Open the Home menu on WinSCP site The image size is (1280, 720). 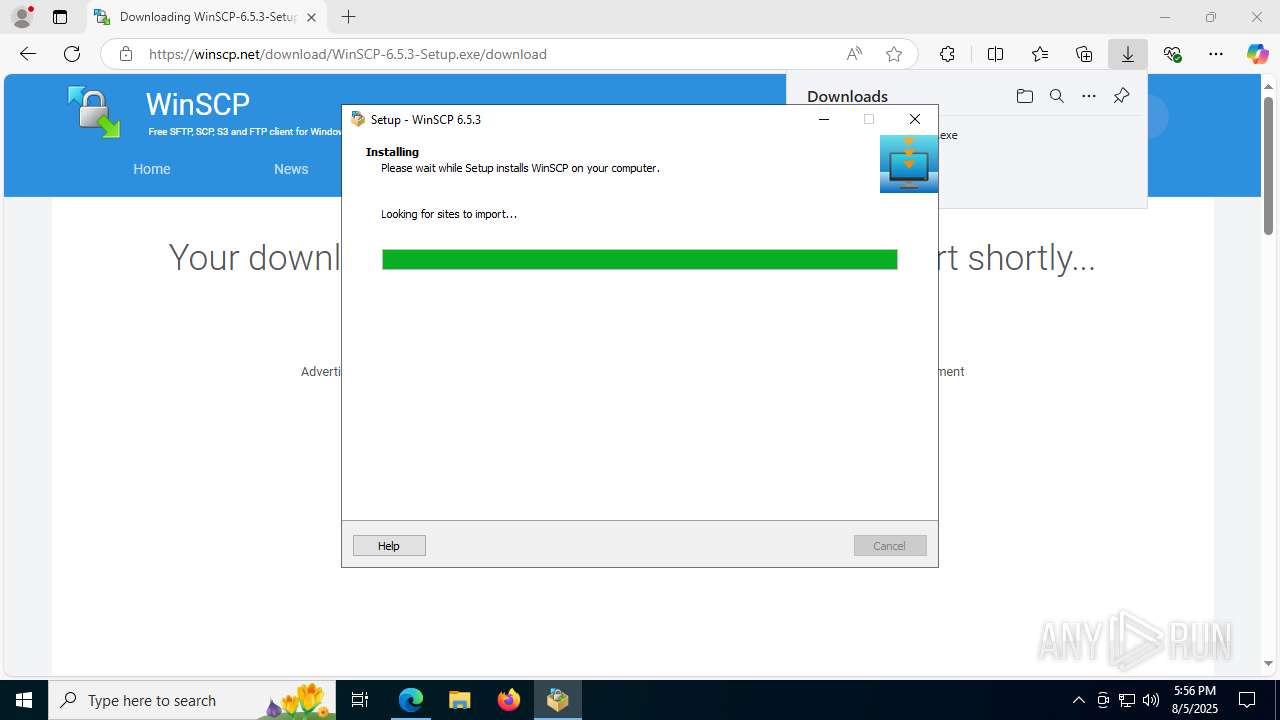pos(152,169)
